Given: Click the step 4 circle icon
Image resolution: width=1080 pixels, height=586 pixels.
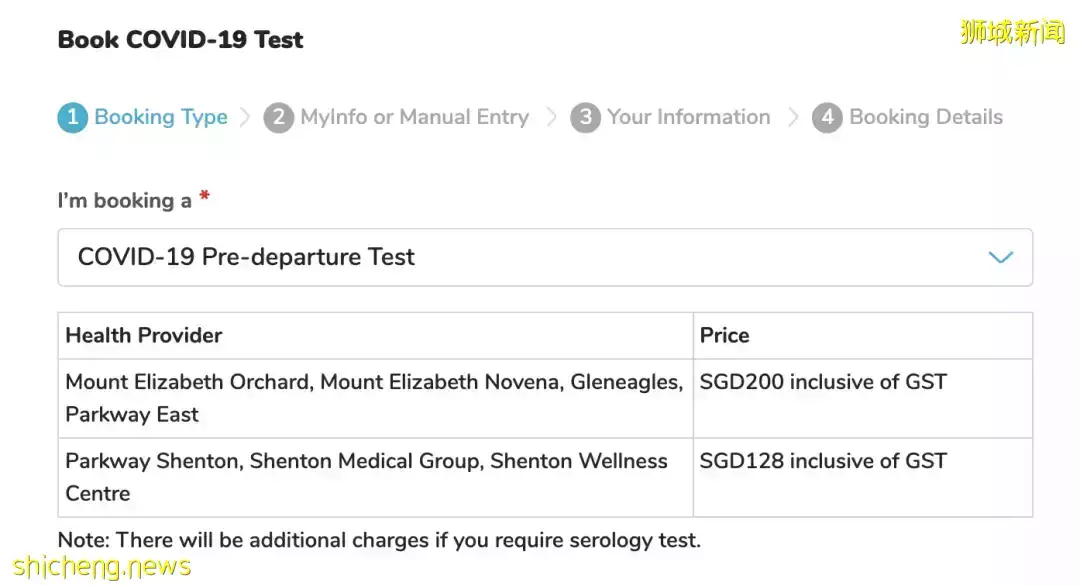Looking at the screenshot, I should [827, 118].
